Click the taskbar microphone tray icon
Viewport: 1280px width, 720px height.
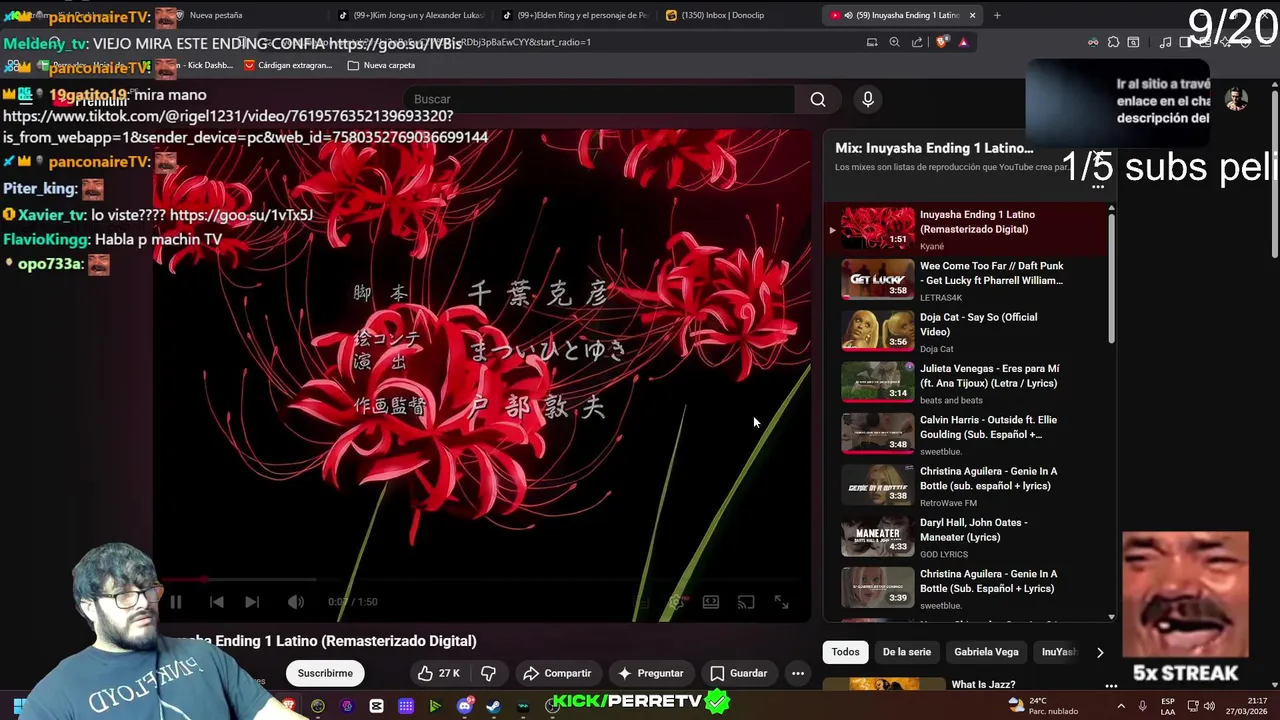click(x=1142, y=706)
